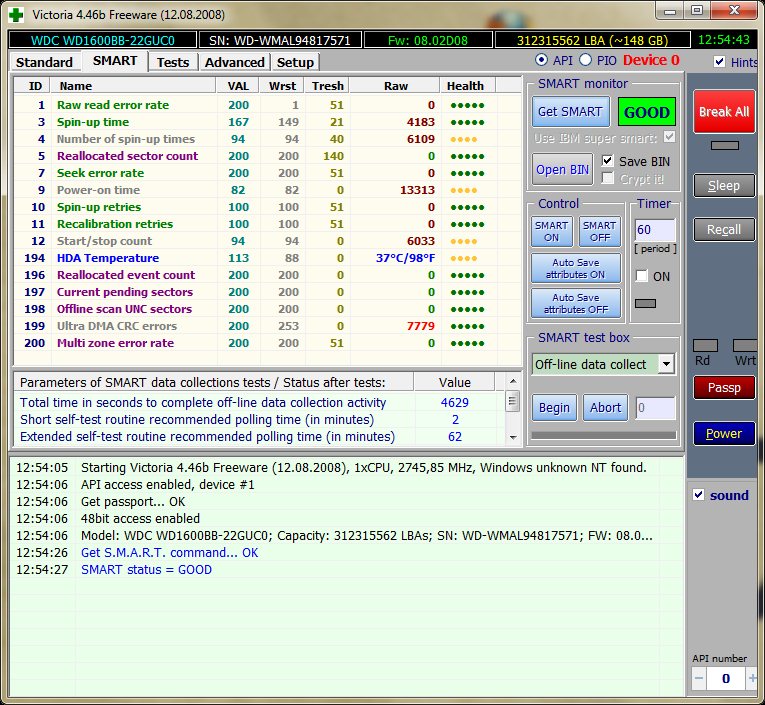Turn SMART OFF
765x705 pixels.
(600, 231)
